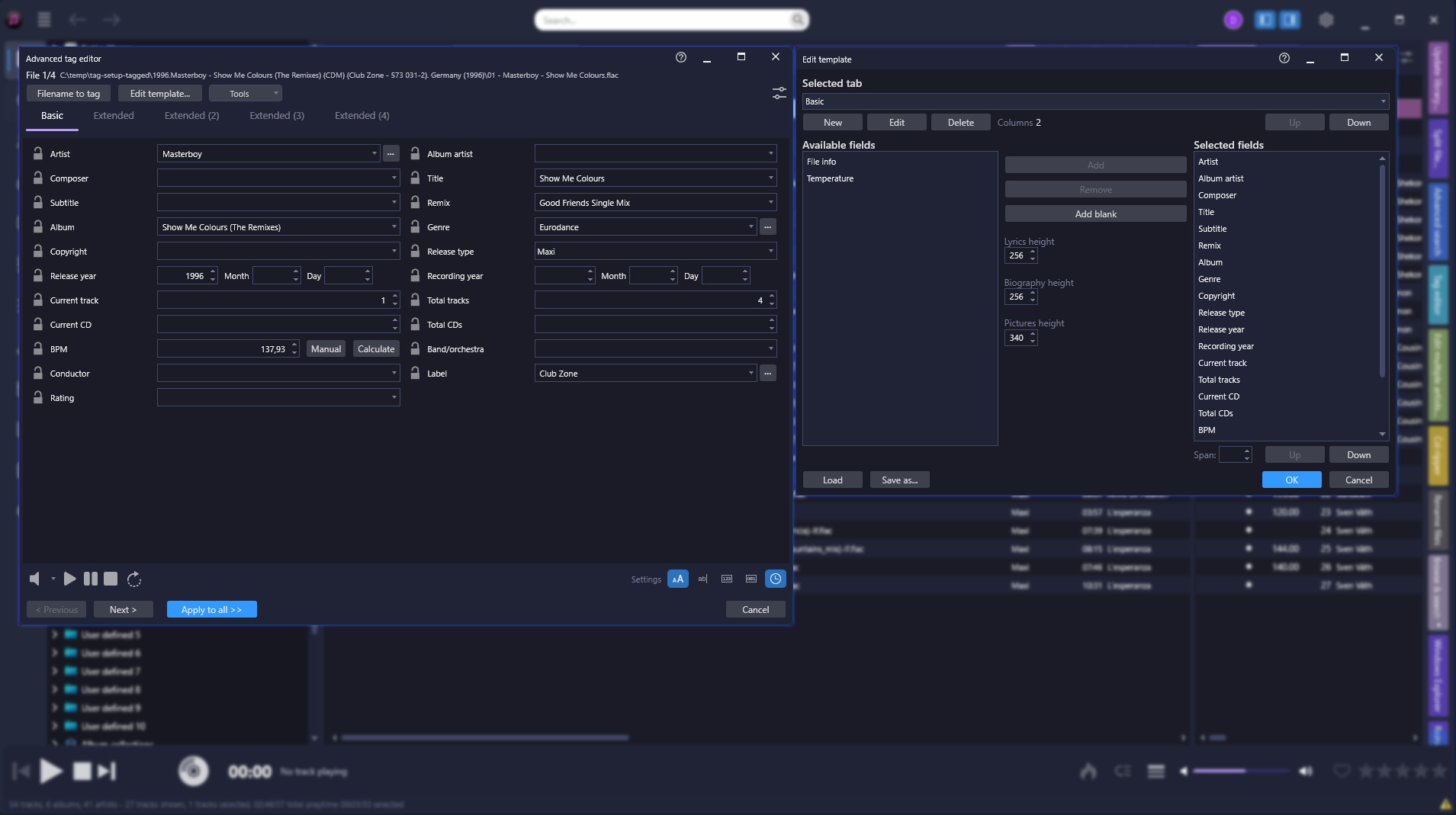Image resolution: width=1456 pixels, height=815 pixels.
Task: Click the tag editor layout sliders icon
Action: click(x=779, y=93)
